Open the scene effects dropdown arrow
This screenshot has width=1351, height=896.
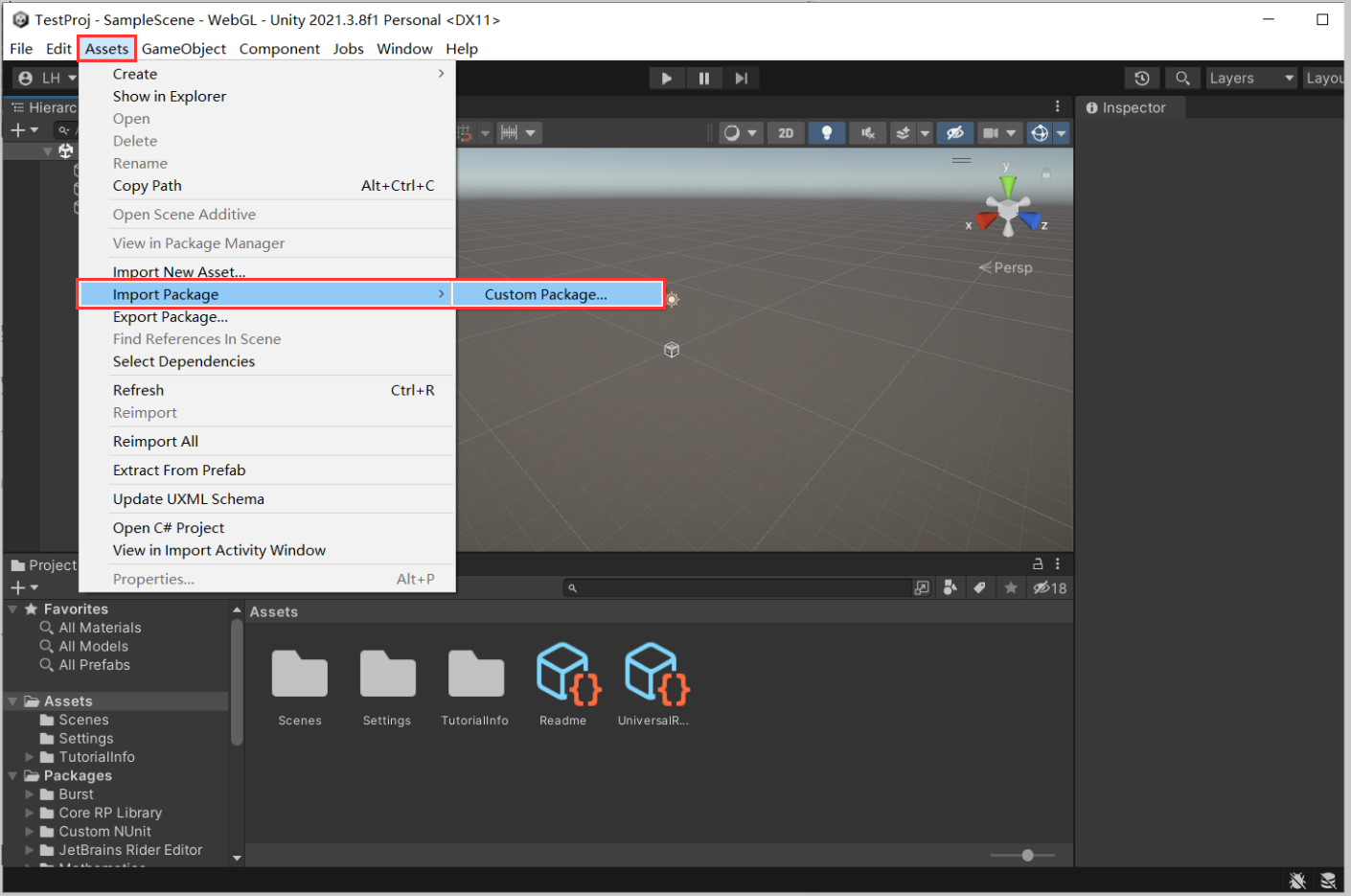pos(925,133)
